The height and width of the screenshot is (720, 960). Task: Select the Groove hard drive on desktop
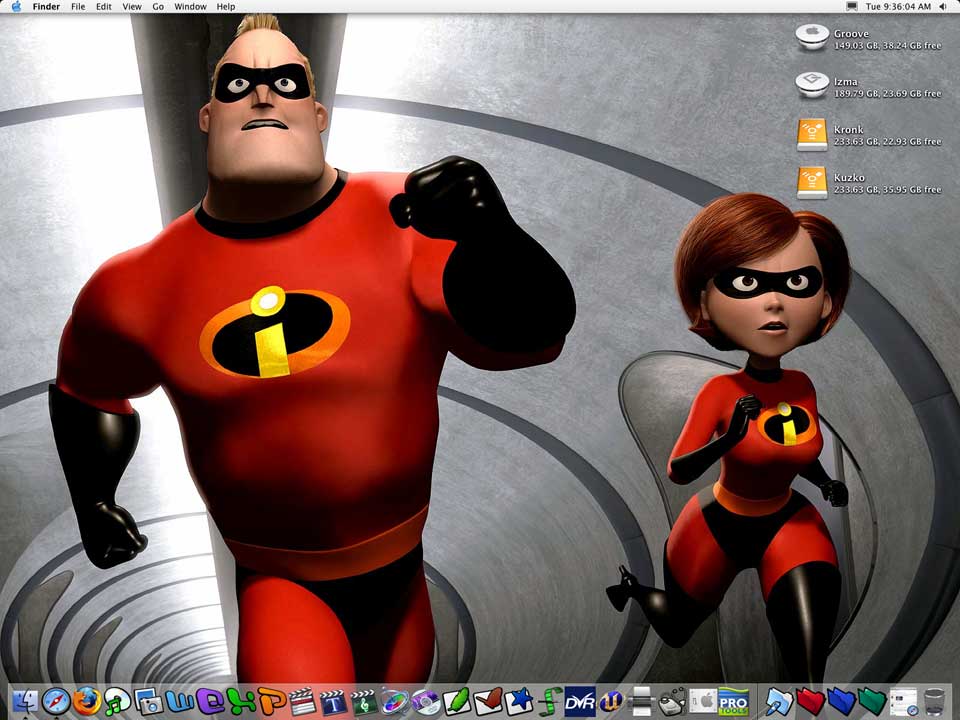(812, 37)
